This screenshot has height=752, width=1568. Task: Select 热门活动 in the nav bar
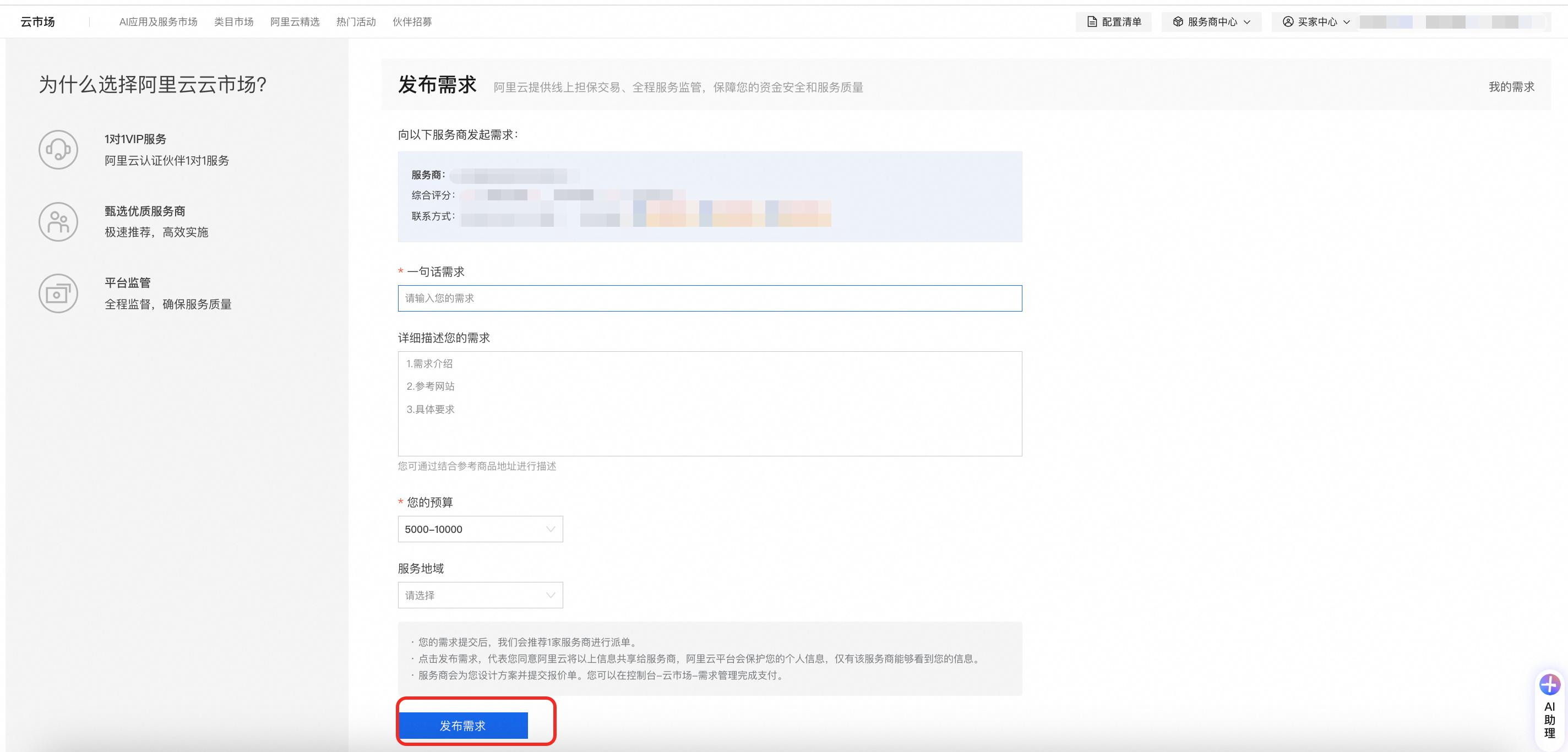pyautogui.click(x=356, y=22)
